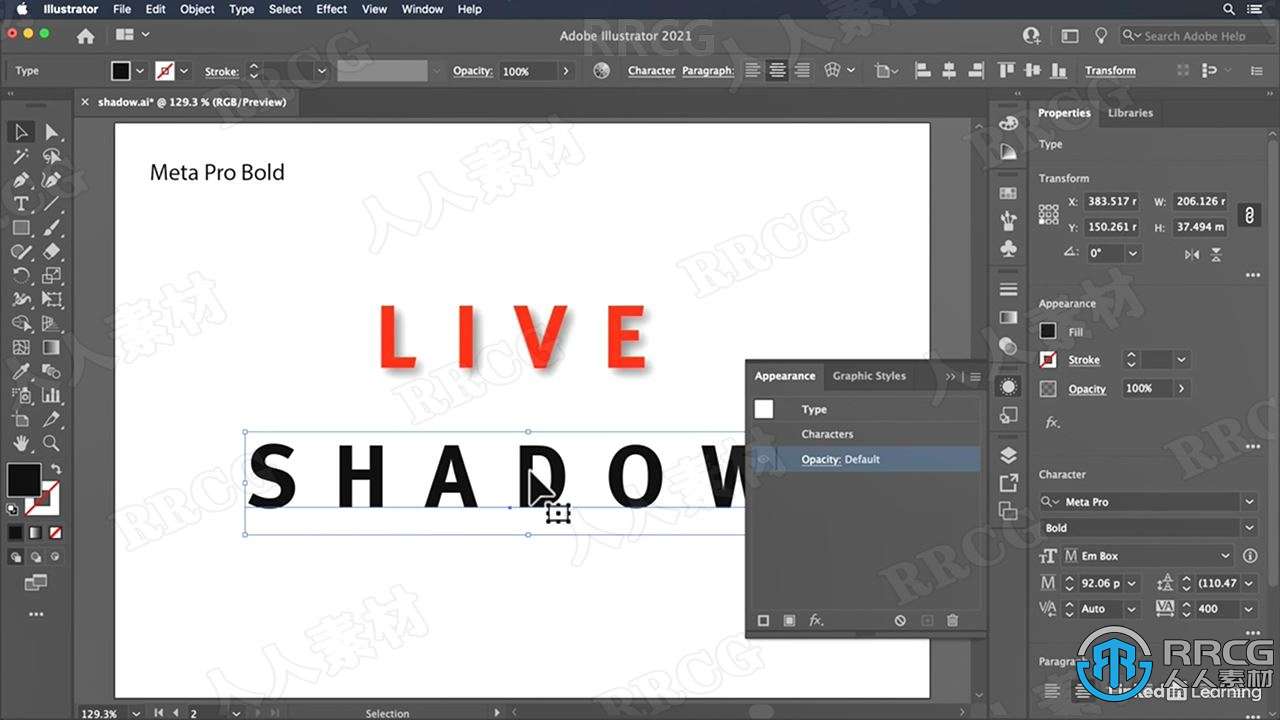This screenshot has height=720, width=1280.
Task: Switch to Graphic Styles tab
Action: [x=869, y=376]
